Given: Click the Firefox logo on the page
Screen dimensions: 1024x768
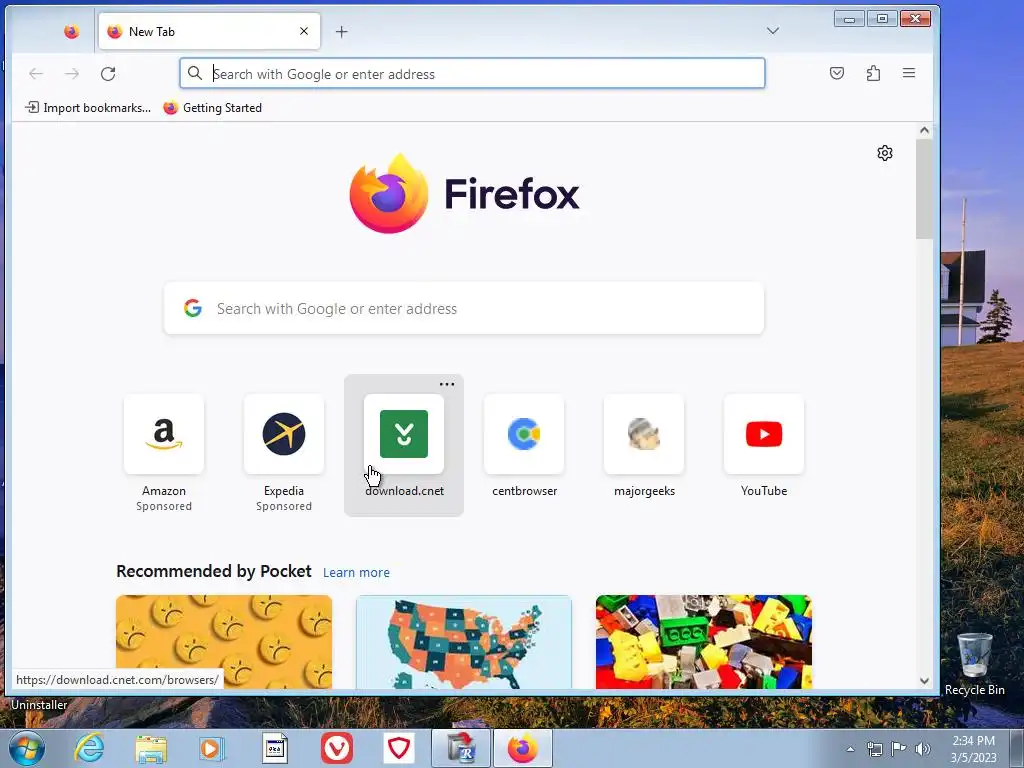Looking at the screenshot, I should coord(464,193).
